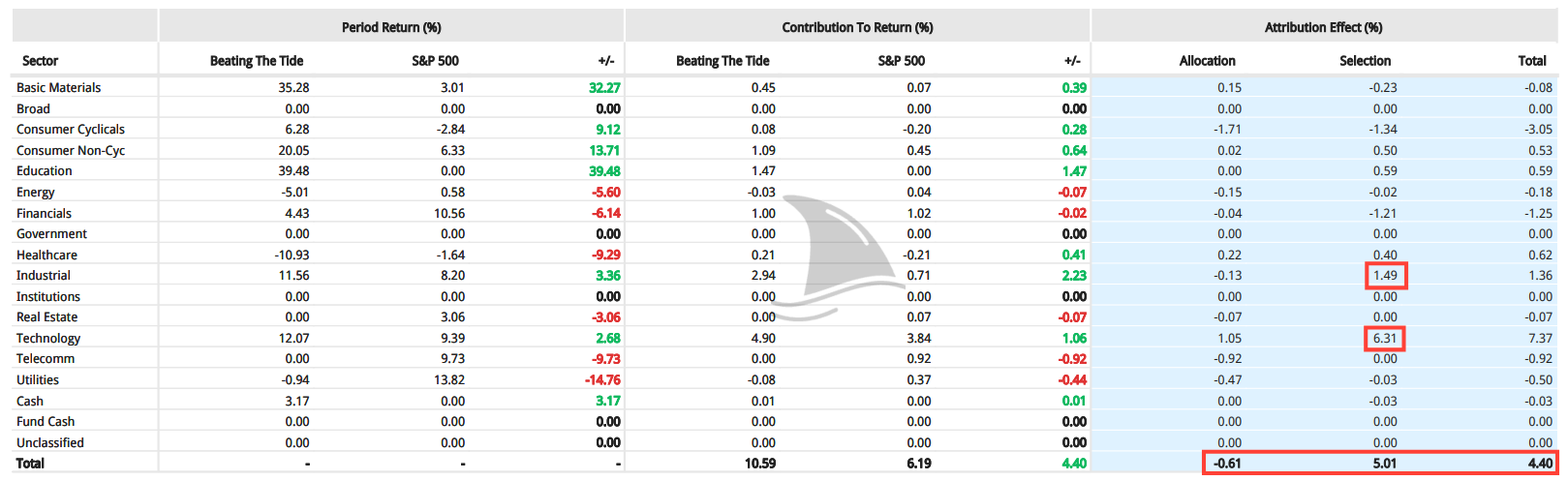
Task: Click Consumer Cyclicals total attribution -3.05
Action: pos(1539,130)
